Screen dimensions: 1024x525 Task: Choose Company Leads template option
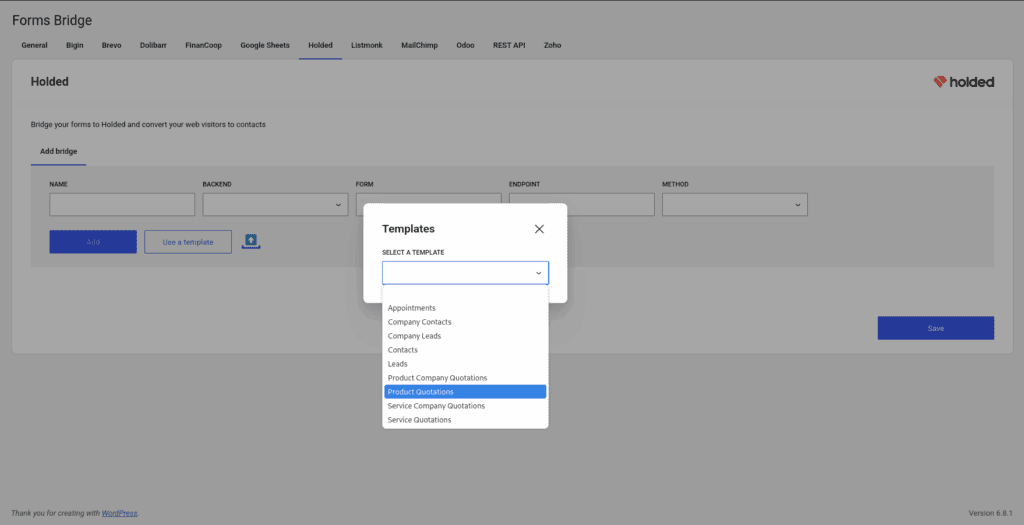coord(465,336)
